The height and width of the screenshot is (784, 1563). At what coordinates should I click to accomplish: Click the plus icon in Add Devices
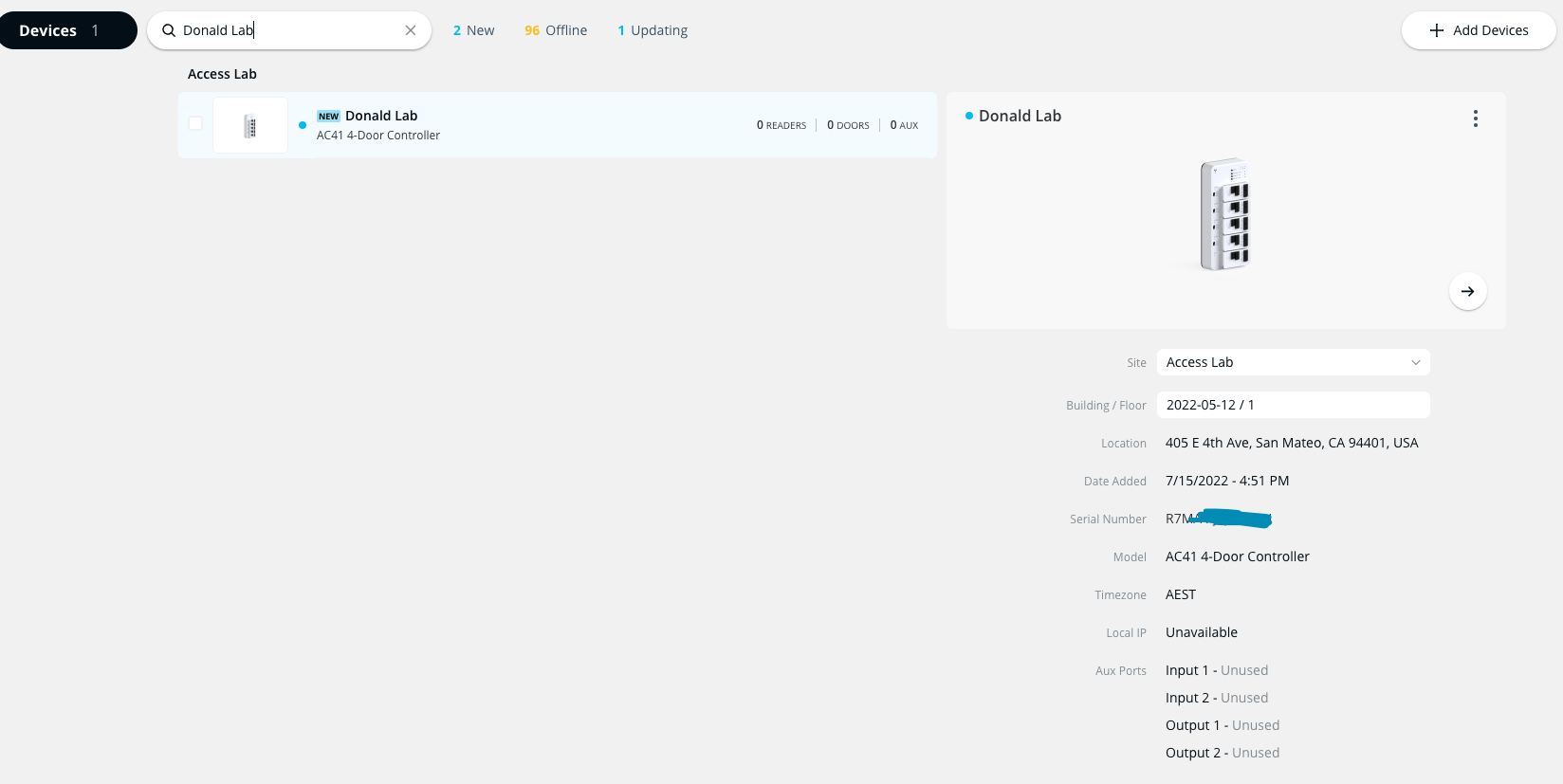pyautogui.click(x=1437, y=30)
